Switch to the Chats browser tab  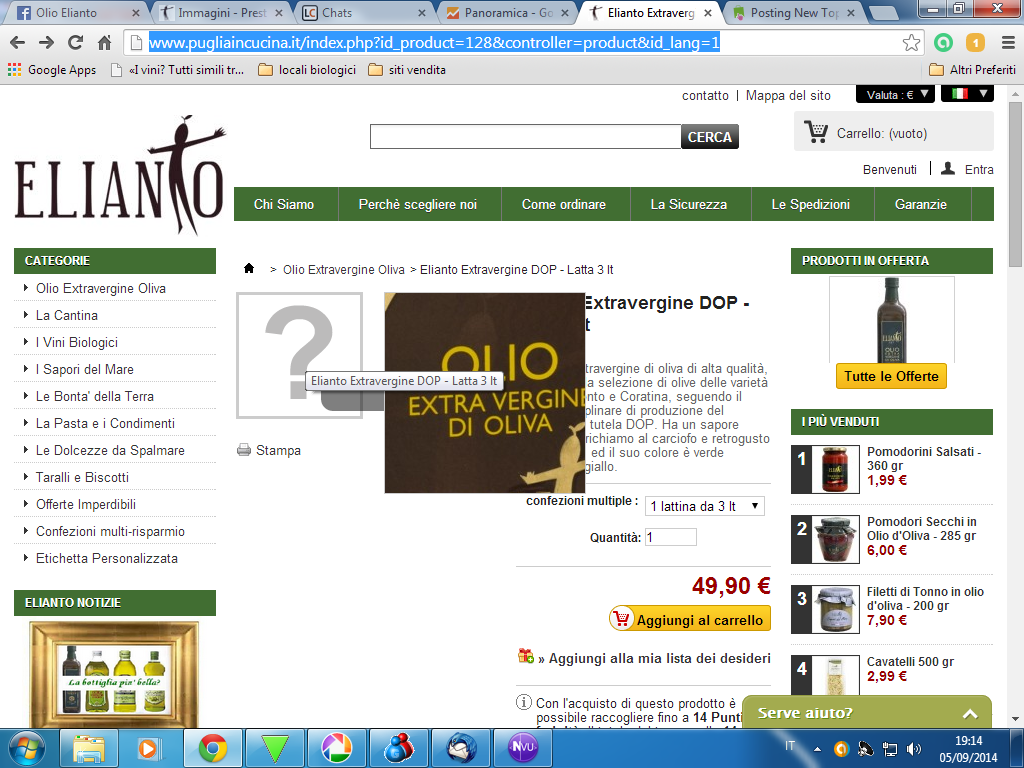(x=363, y=12)
